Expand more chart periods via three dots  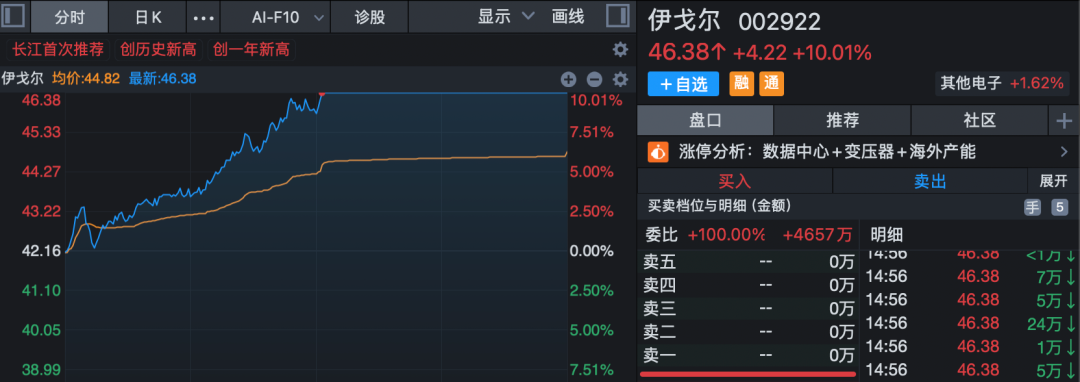[x=202, y=17]
